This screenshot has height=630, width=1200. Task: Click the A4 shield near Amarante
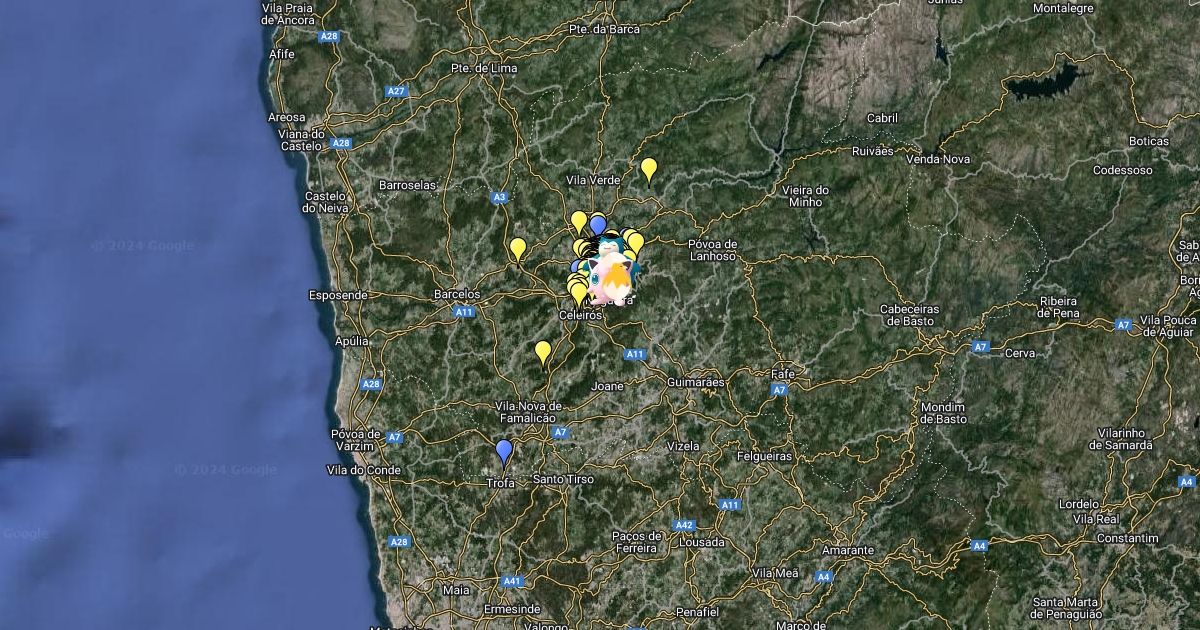click(x=823, y=577)
